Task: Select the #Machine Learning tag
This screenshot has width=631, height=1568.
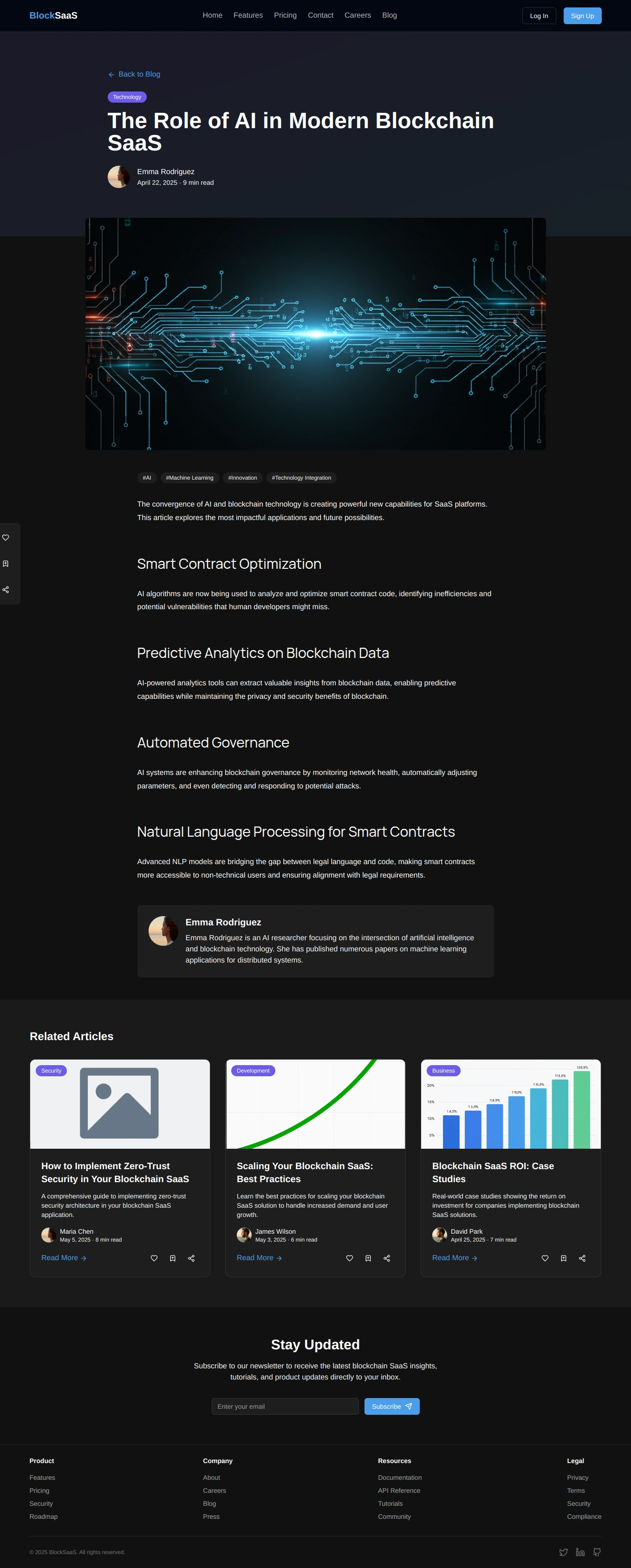Action: [x=190, y=478]
